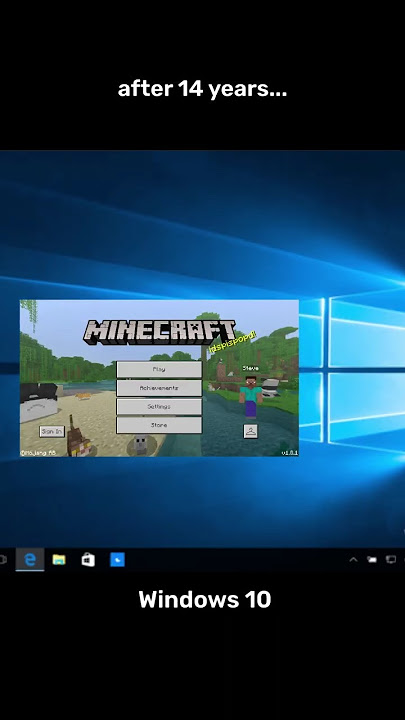Open the skin chooser hanger icon
Viewport: 405px width, 720px height.
pos(250,431)
